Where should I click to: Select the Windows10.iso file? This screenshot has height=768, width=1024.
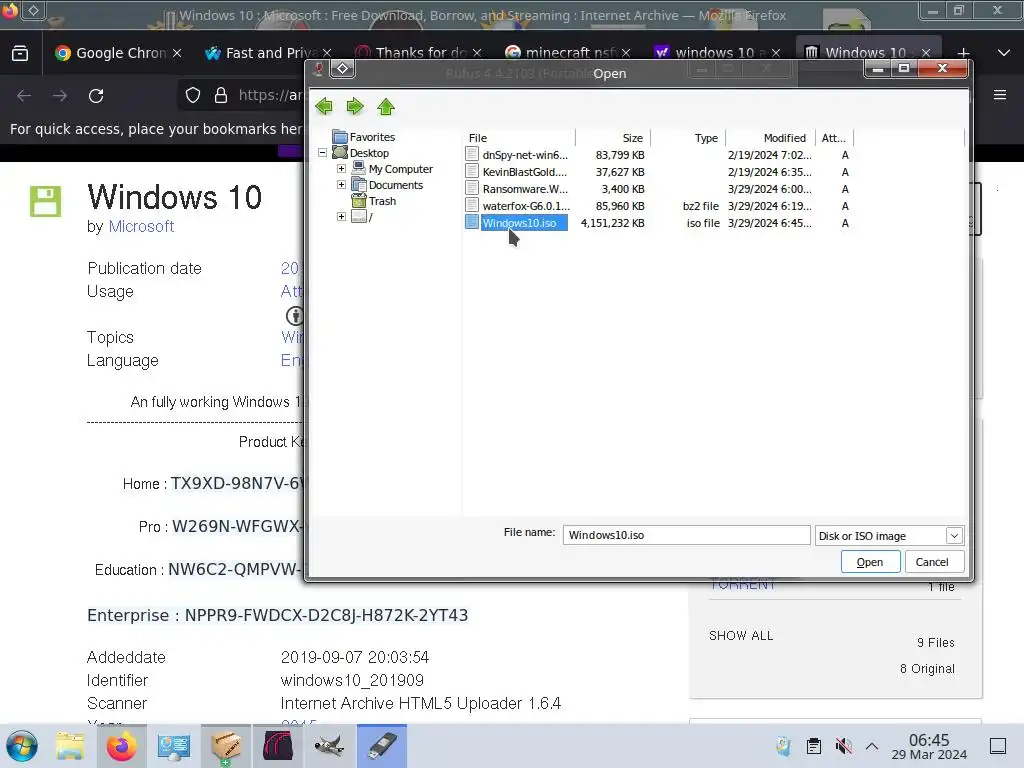tap(519, 223)
